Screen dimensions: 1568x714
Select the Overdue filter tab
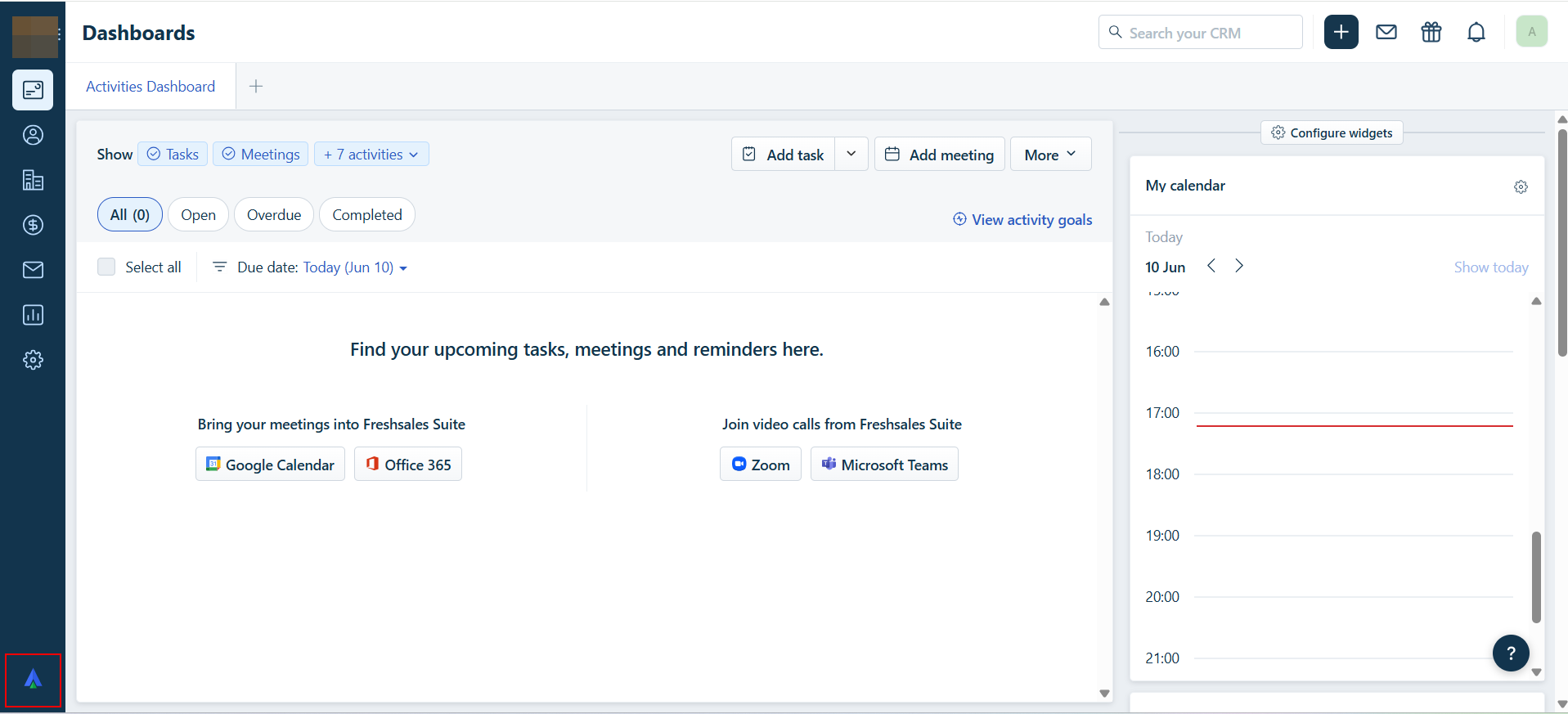[x=274, y=214]
